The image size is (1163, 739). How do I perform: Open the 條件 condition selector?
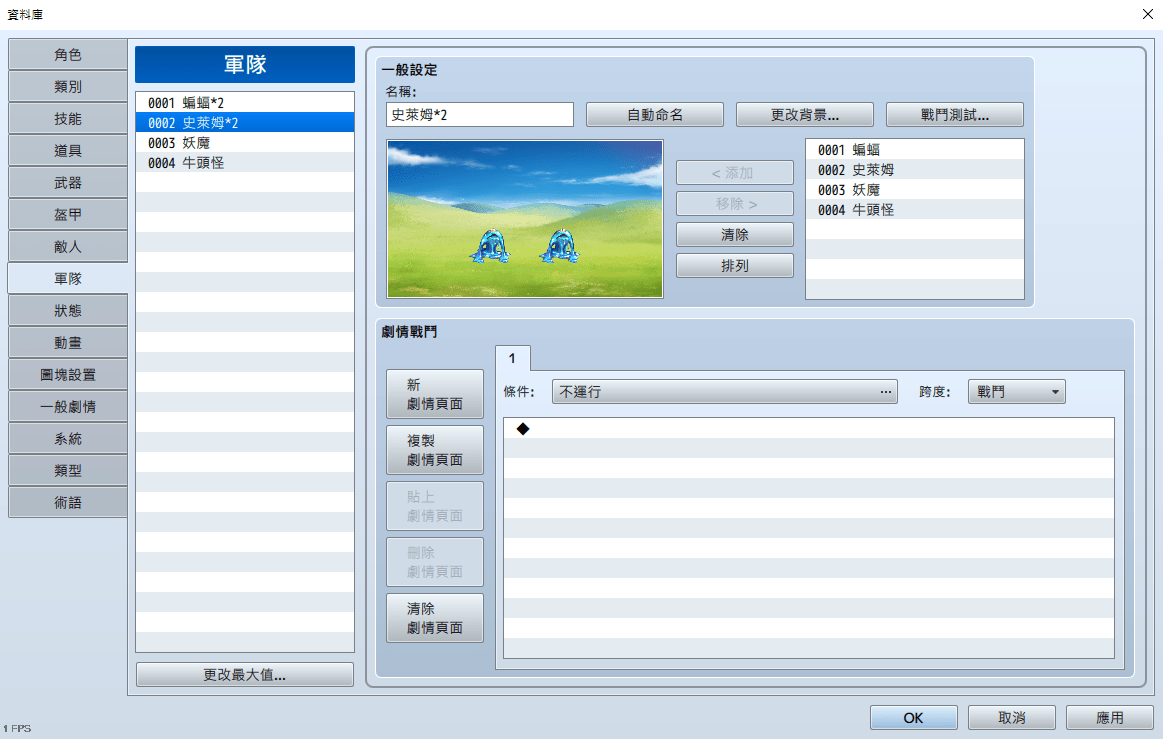(724, 392)
